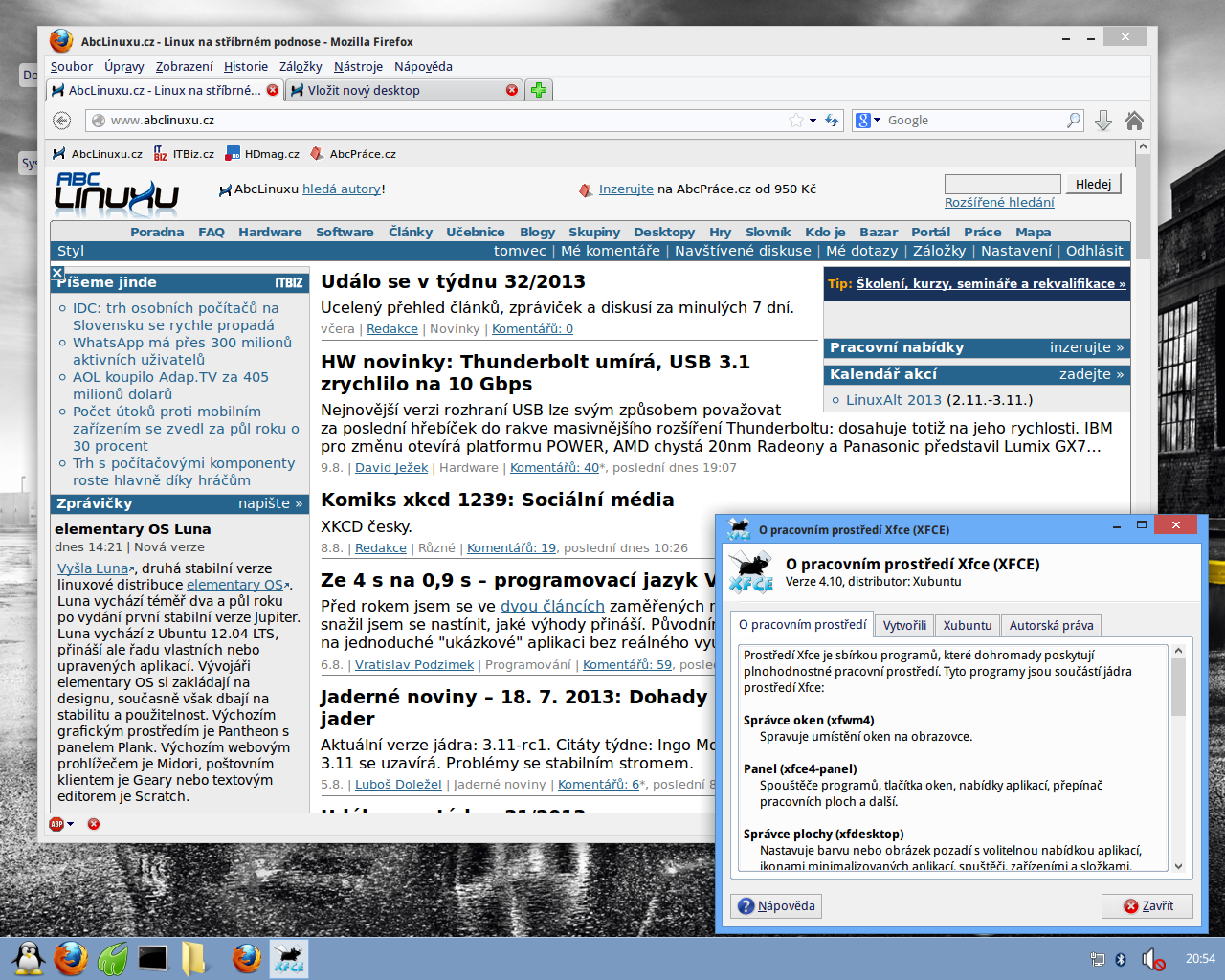Close the 'Píšeme jinde' box with X
Screen dimensions: 1225x980
[57, 273]
